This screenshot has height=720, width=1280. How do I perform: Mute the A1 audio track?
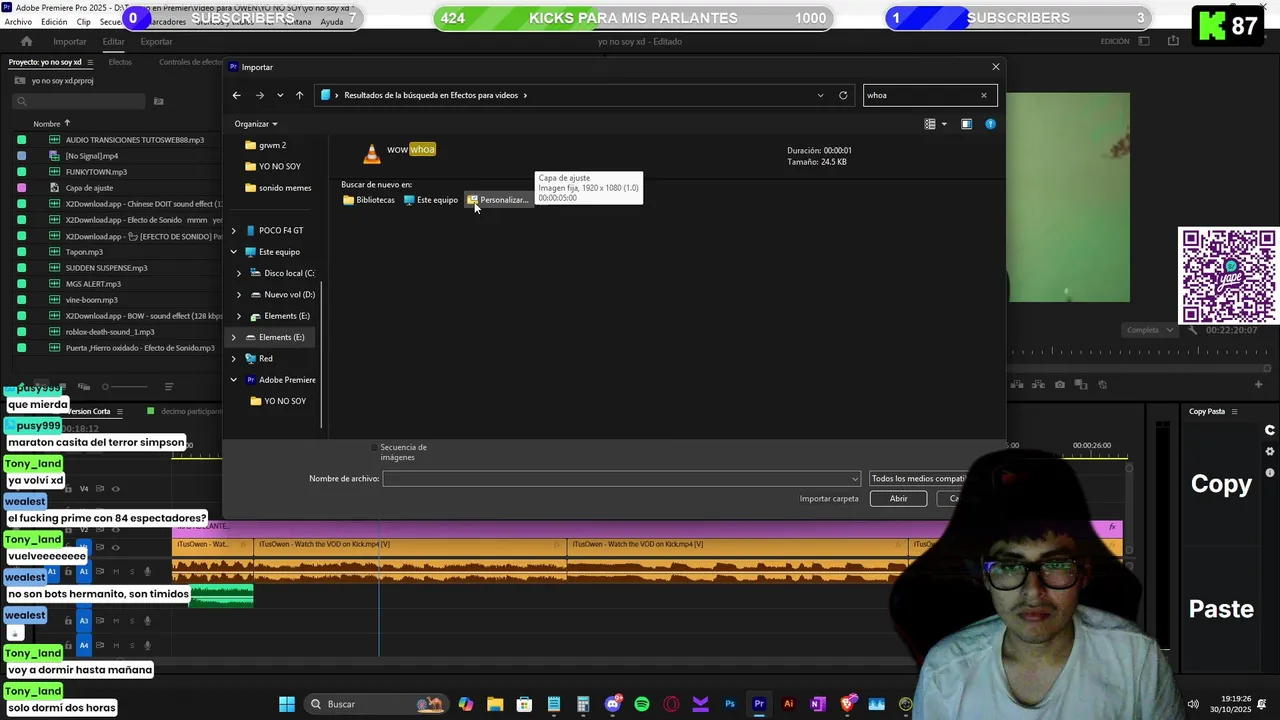[x=115, y=571]
